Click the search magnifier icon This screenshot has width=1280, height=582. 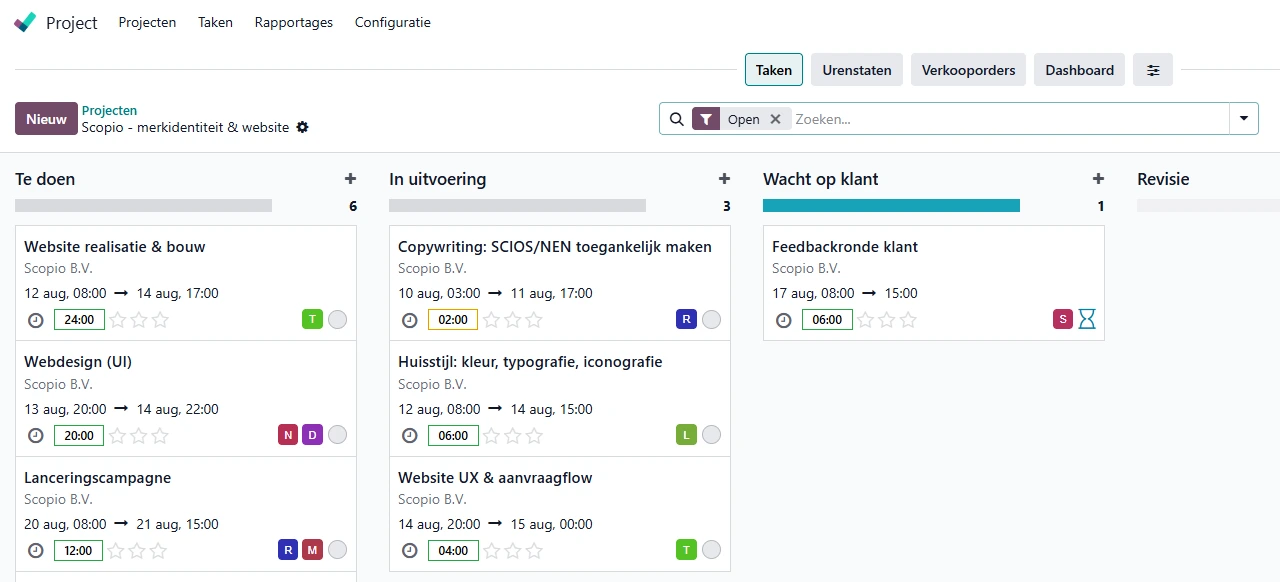click(x=677, y=119)
